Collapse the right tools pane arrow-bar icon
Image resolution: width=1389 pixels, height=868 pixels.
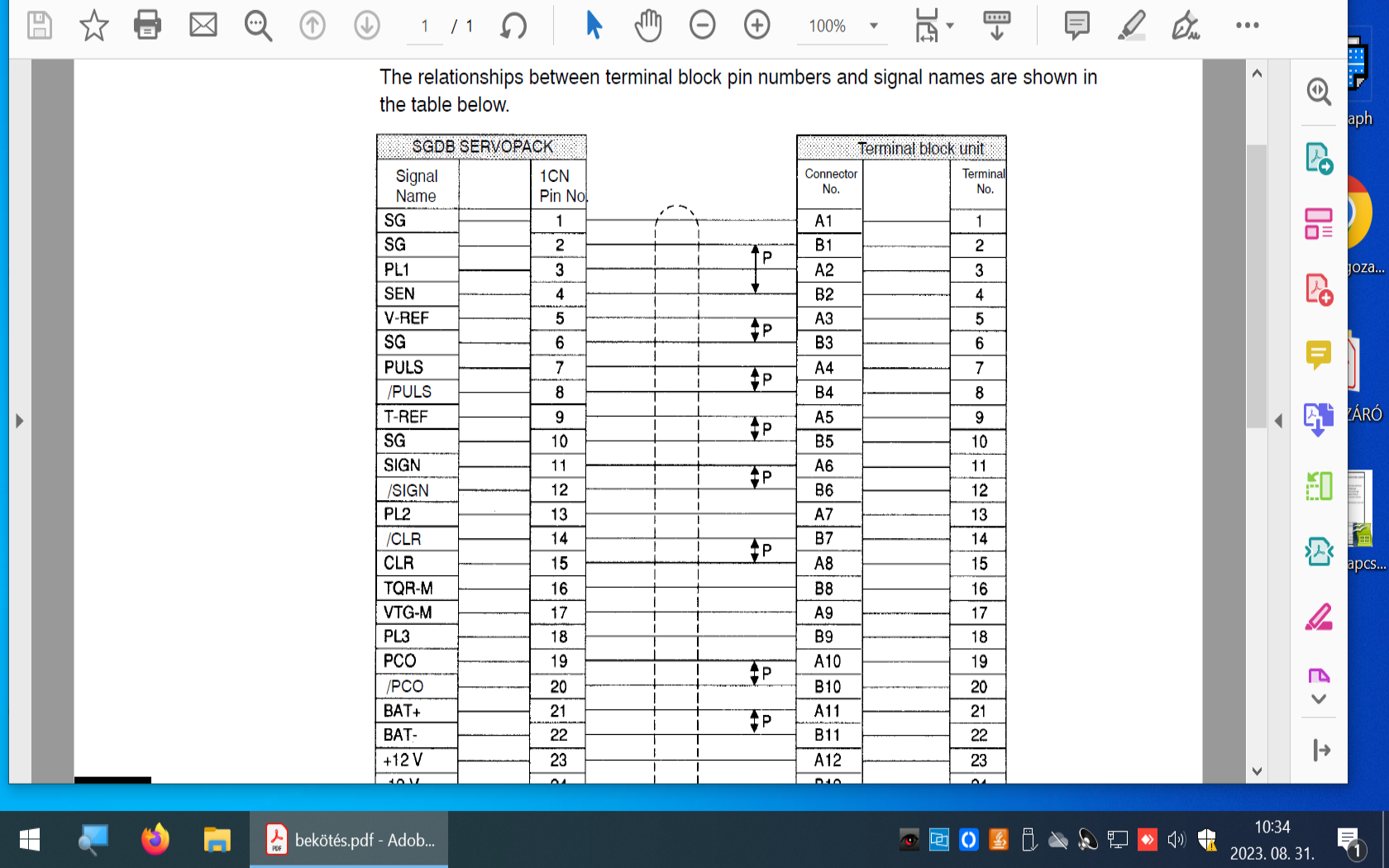[1321, 751]
